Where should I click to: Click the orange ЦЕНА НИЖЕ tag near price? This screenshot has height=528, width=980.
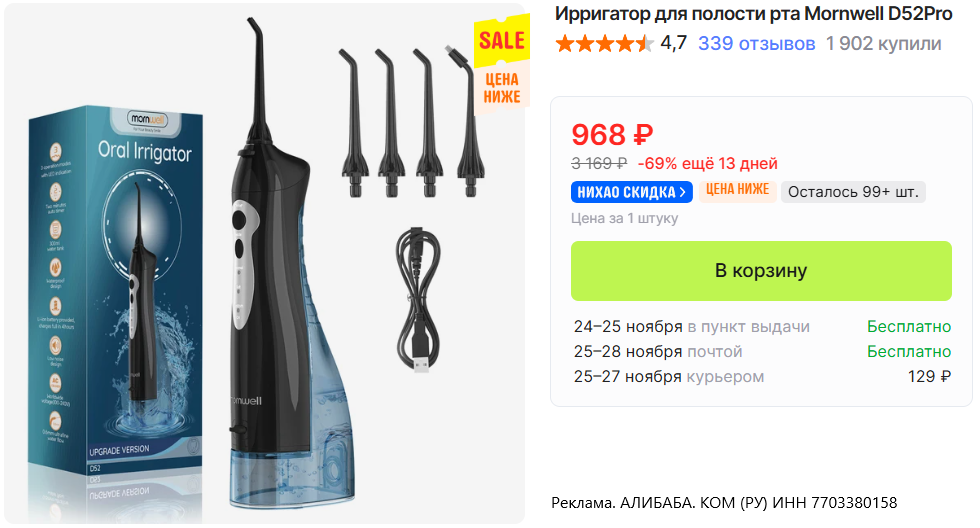pos(737,189)
